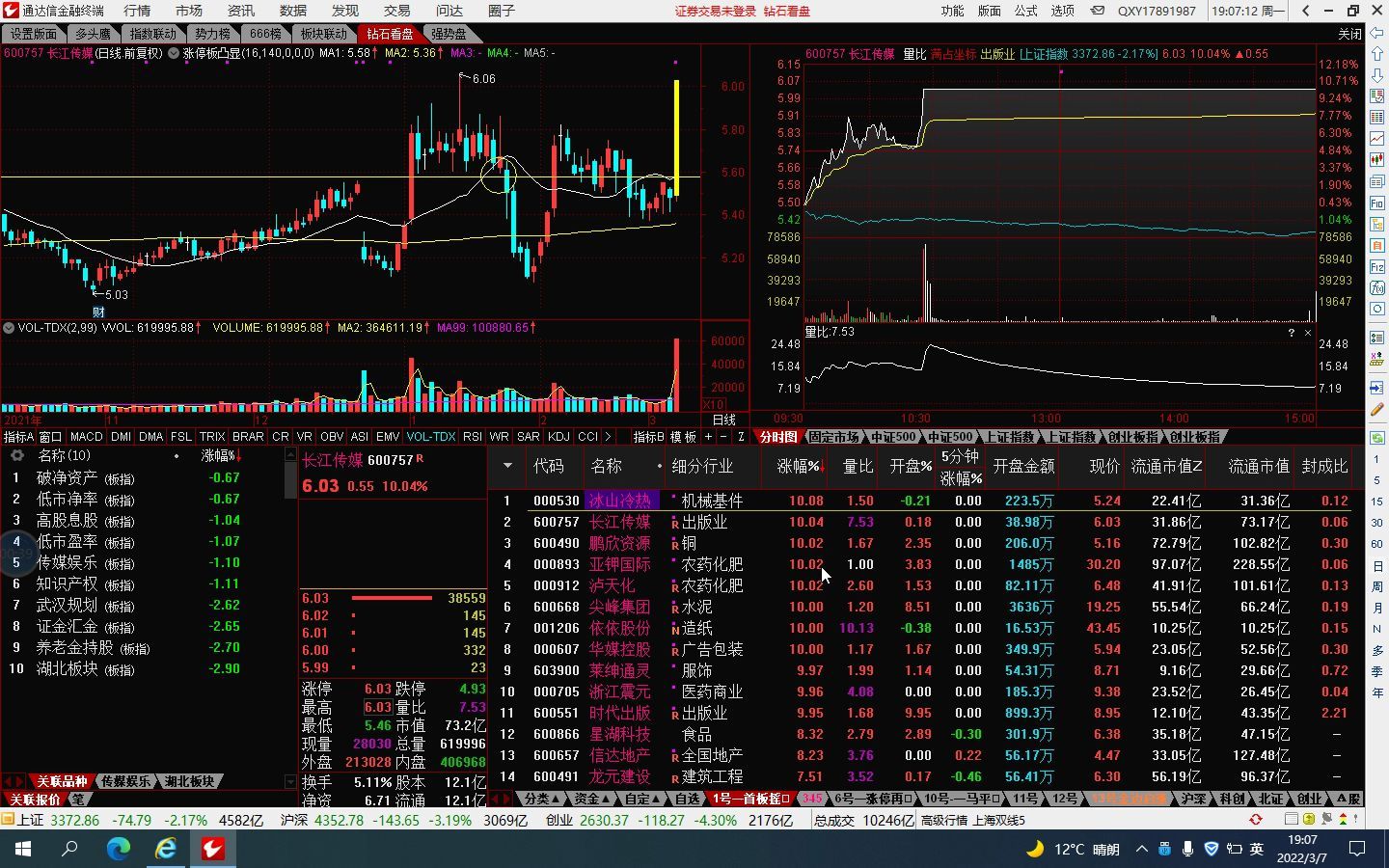Toggle the VOL-TDX indicator round marker
This screenshot has width=1389, height=868.
9,328
